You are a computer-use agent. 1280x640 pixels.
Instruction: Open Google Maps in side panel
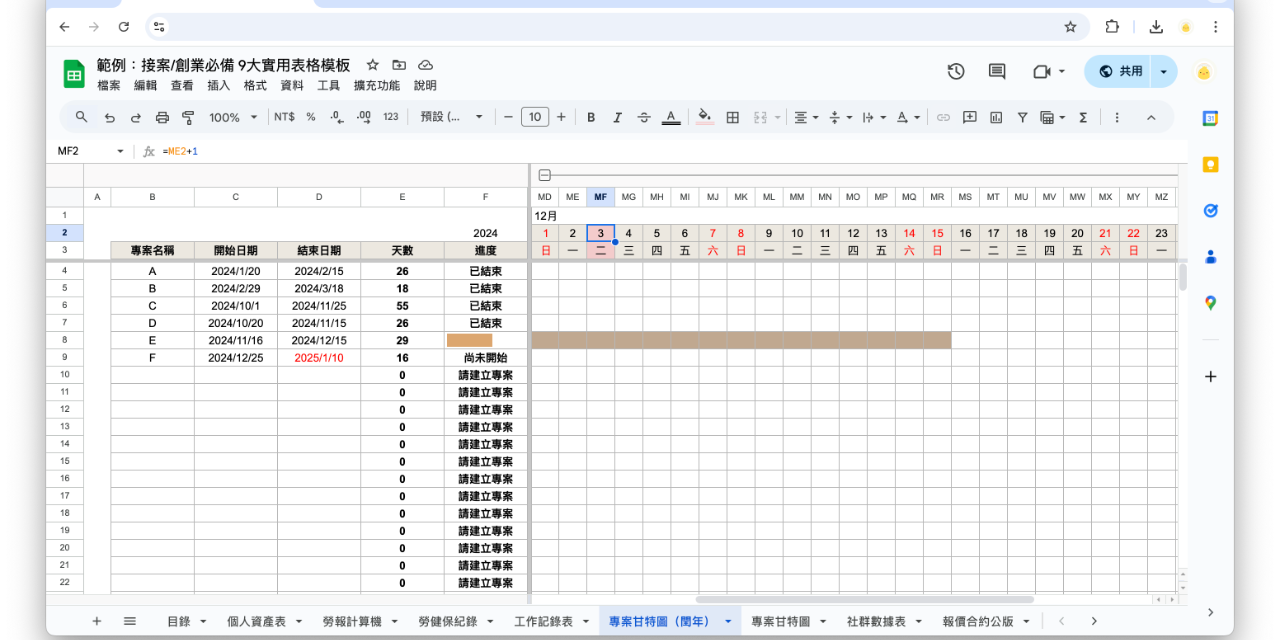tap(1210, 302)
